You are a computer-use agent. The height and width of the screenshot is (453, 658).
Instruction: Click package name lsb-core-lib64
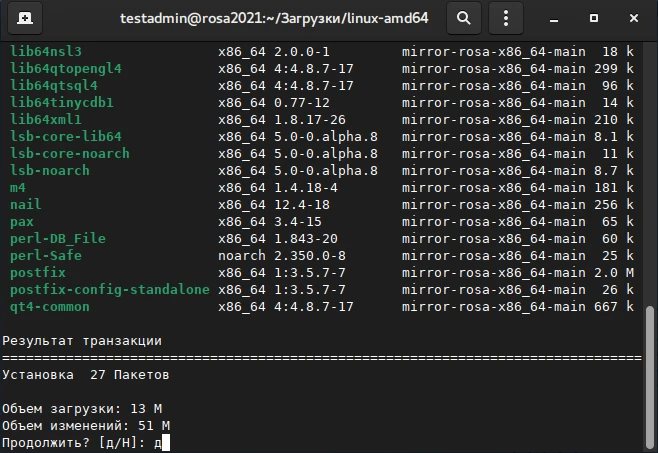(x=66, y=136)
